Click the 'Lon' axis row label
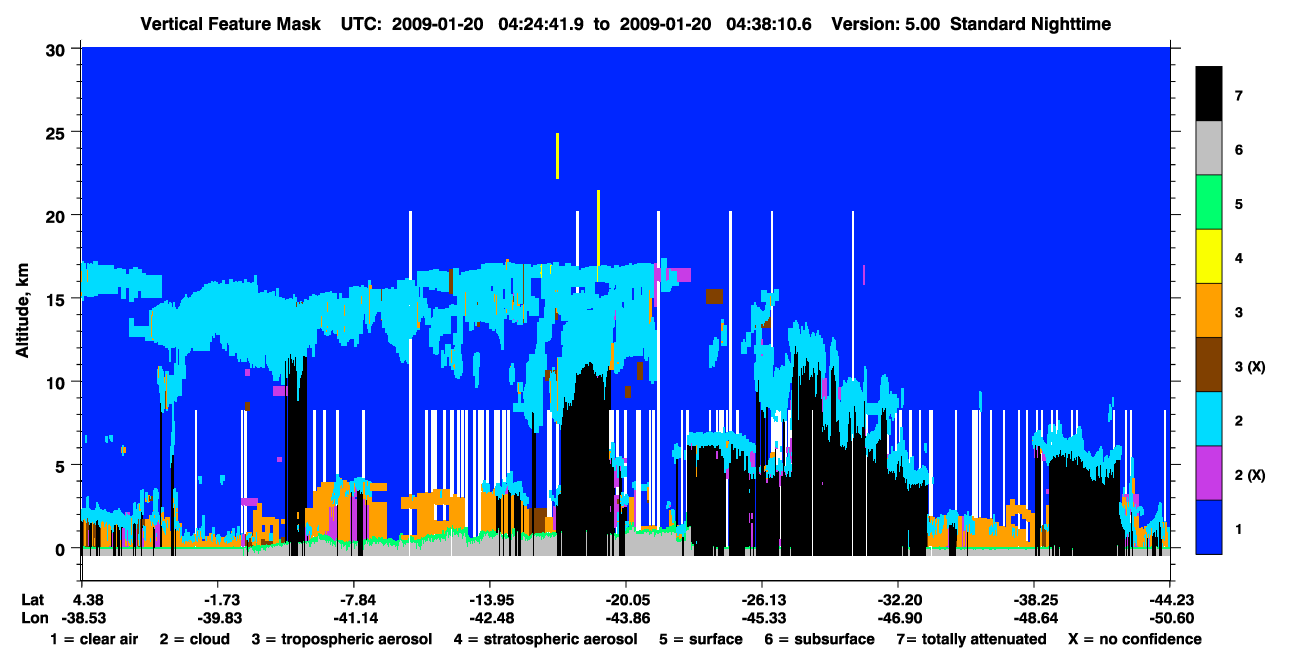This screenshot has width=1300, height=667. [34, 618]
